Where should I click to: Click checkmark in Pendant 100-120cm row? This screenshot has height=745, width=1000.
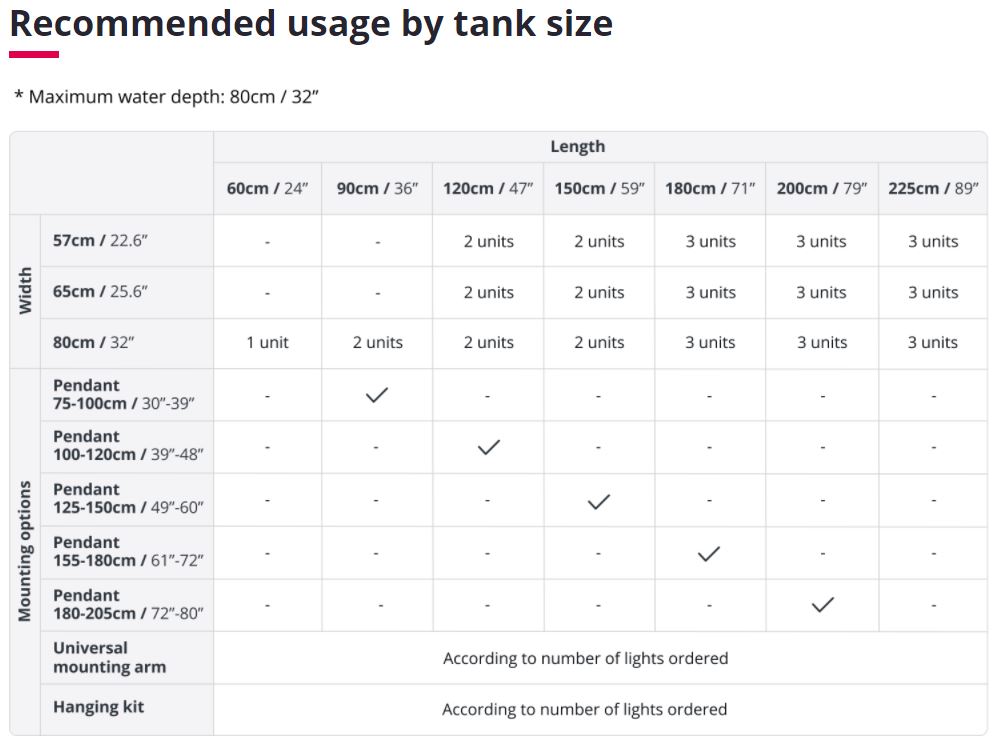point(489,447)
